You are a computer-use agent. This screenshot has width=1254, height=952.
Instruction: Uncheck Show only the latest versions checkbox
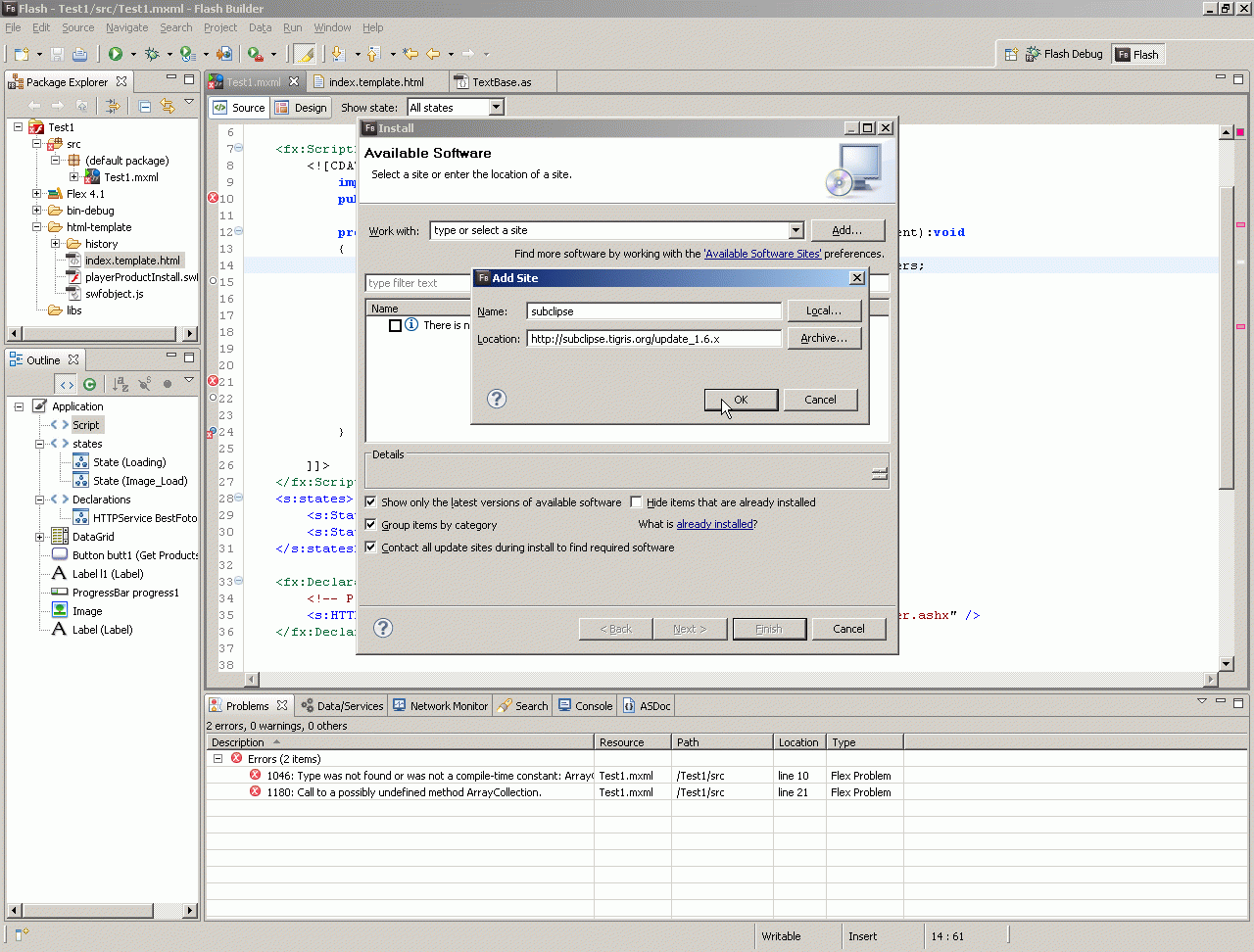[371, 502]
